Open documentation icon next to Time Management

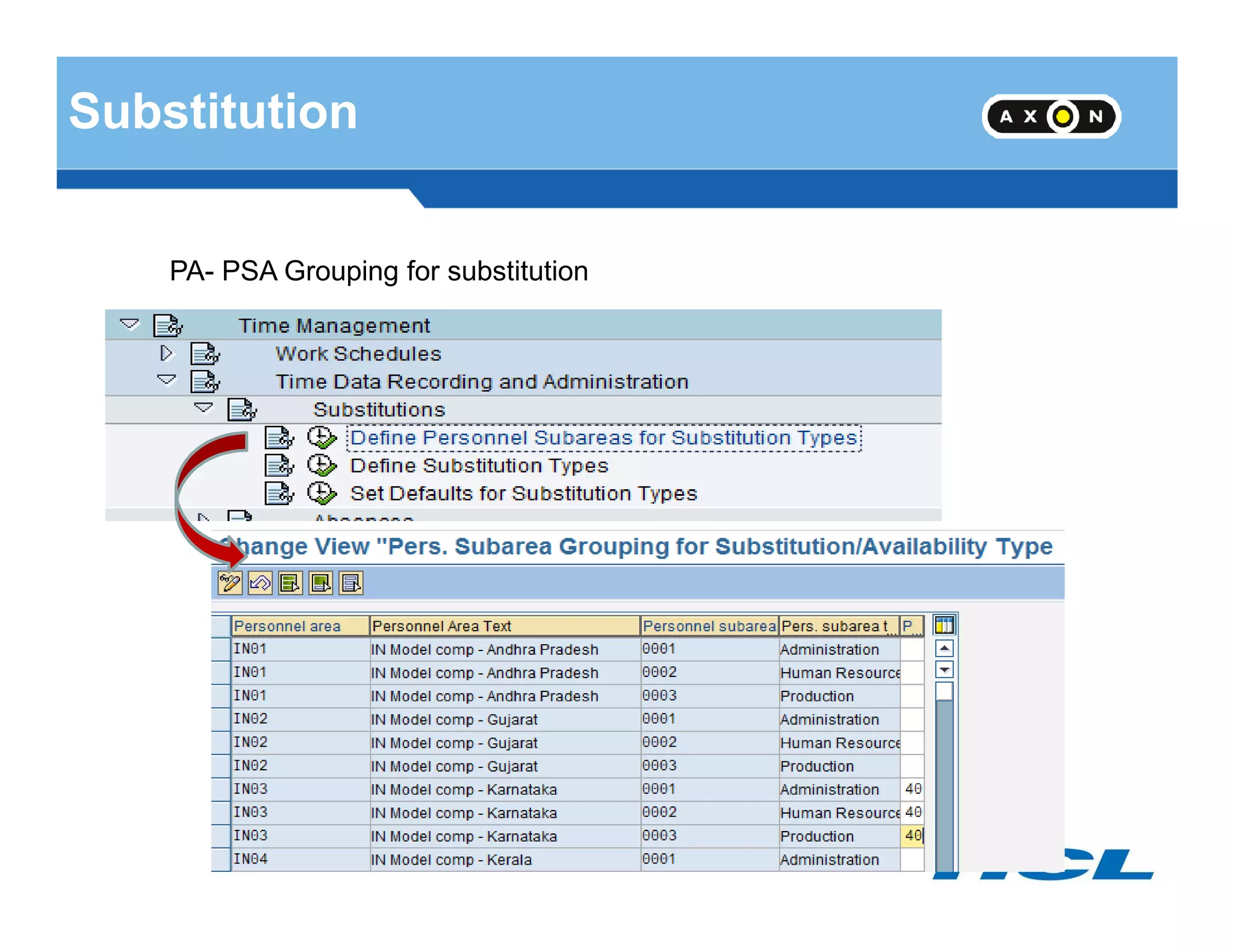coord(168,326)
